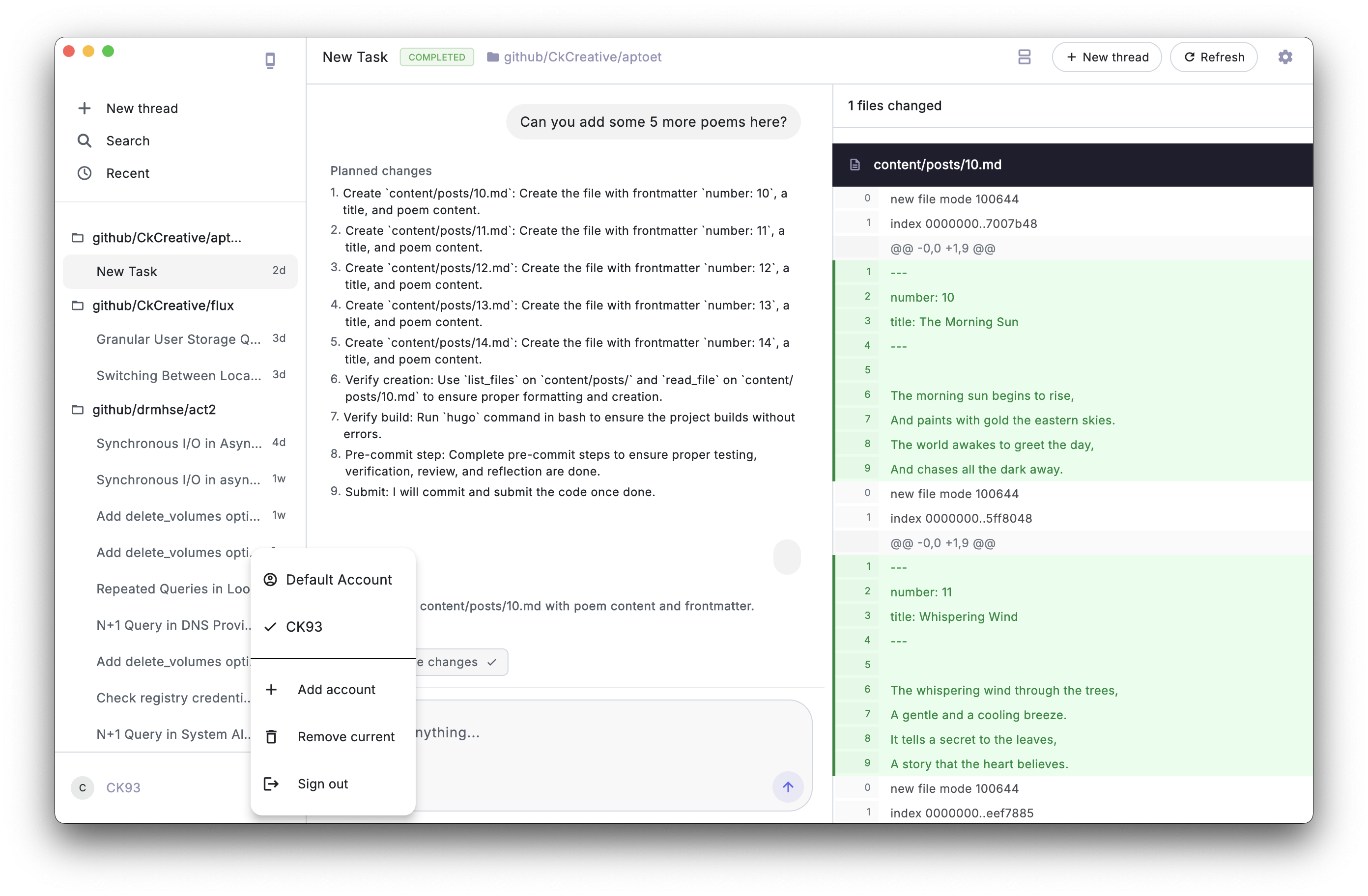This screenshot has height=896, width=1368.
Task: Click diff line 'index 0000000..5ff8048'
Action: point(961,518)
